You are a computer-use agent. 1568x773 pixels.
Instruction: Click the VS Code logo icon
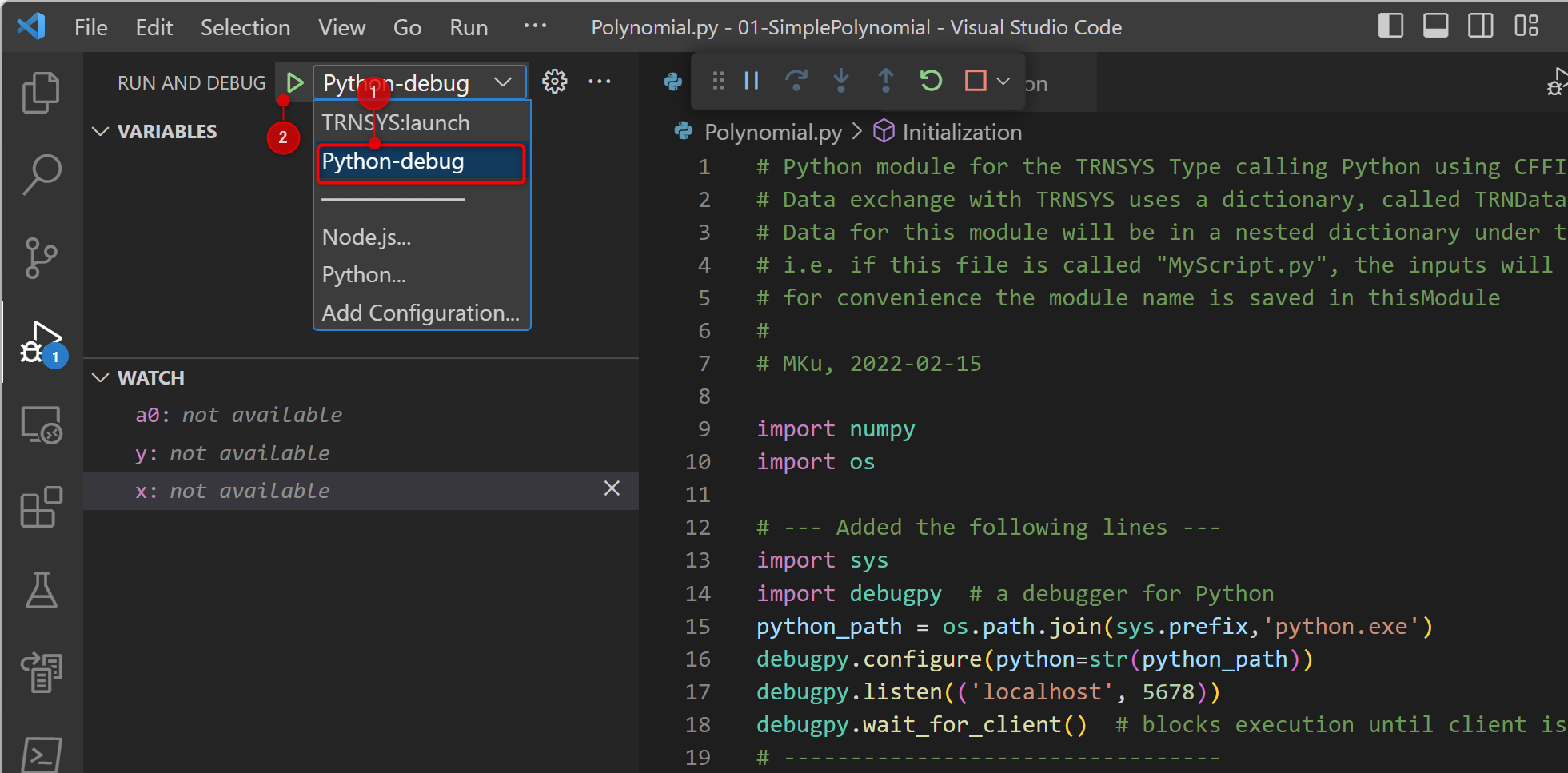[30, 26]
